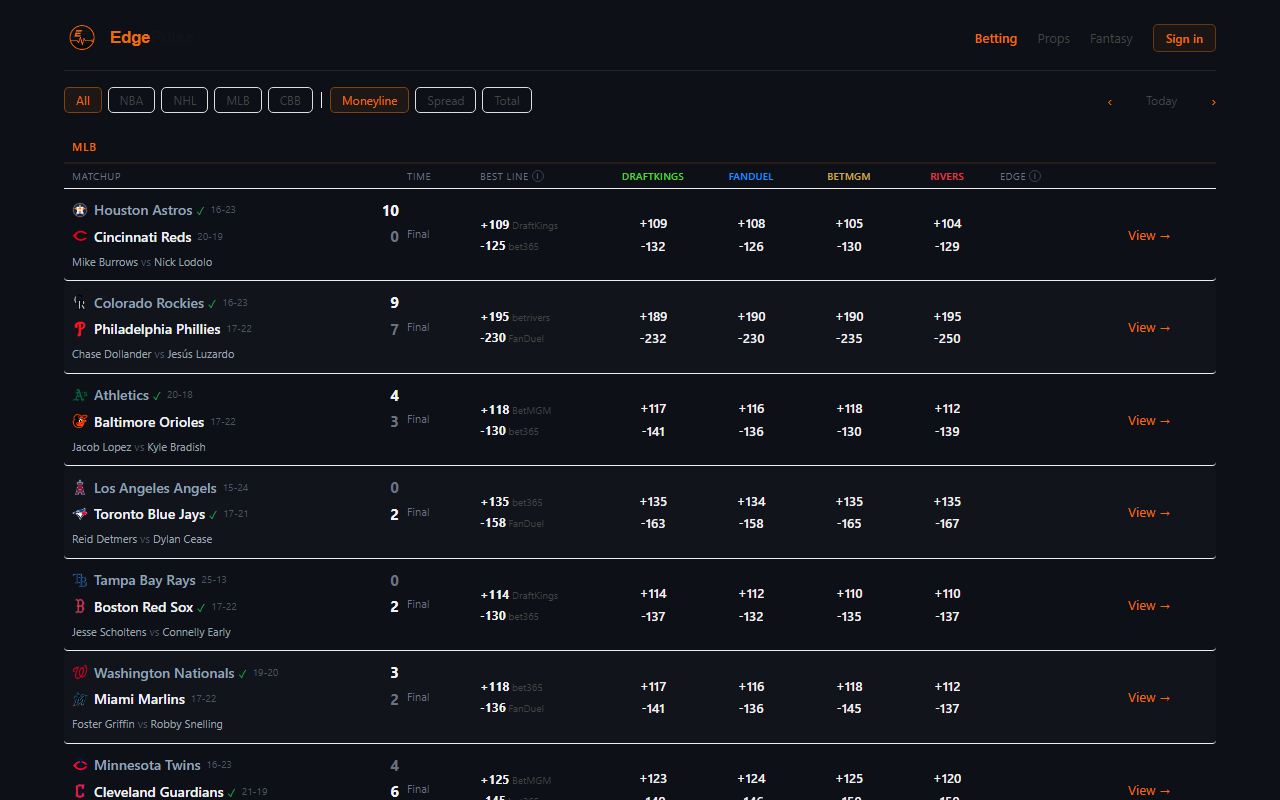
Task: Click the Tampa Bay Rays team logo
Action: [80, 580]
